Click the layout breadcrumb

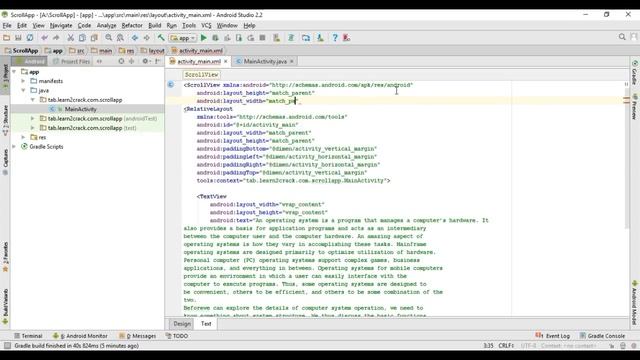[x=152, y=51]
